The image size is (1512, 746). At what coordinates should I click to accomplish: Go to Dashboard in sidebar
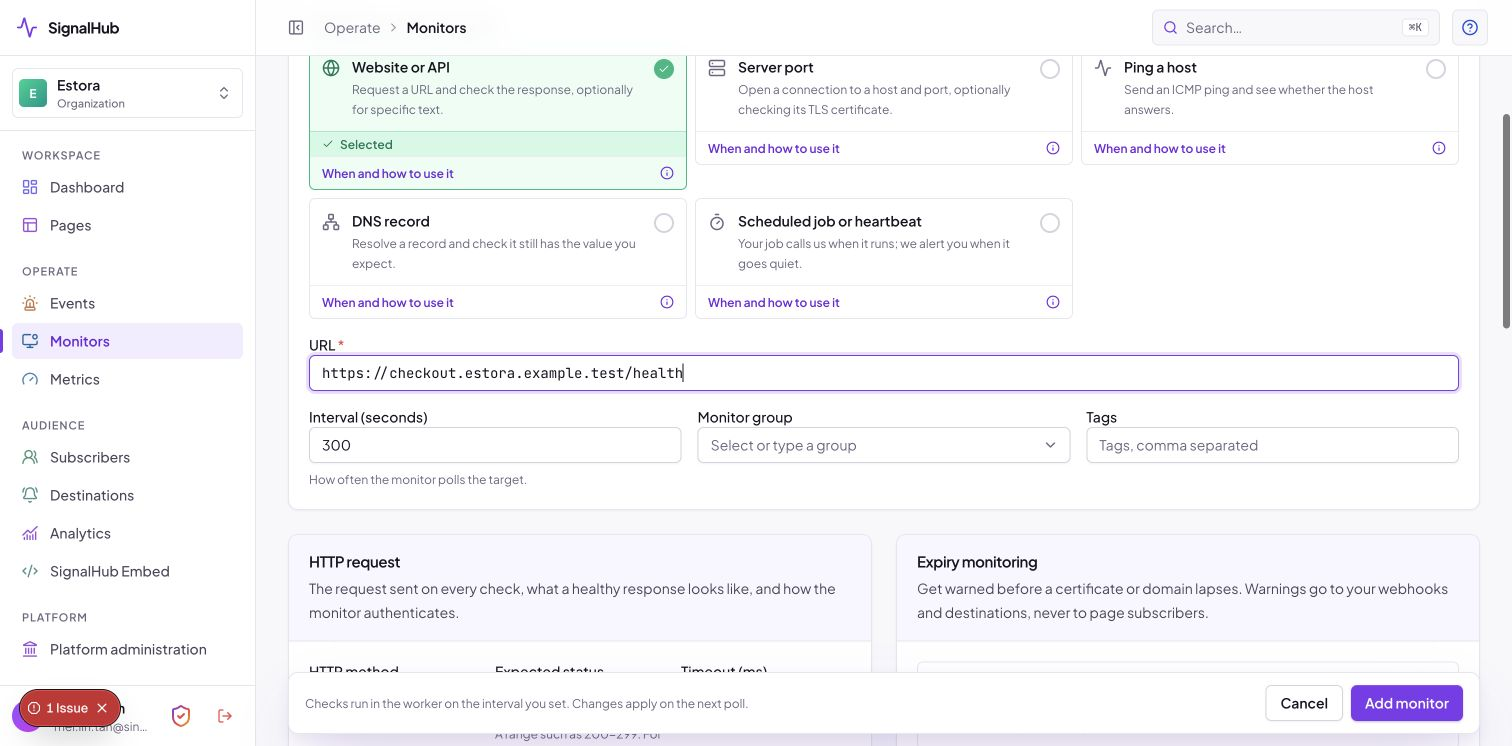pos(127,187)
